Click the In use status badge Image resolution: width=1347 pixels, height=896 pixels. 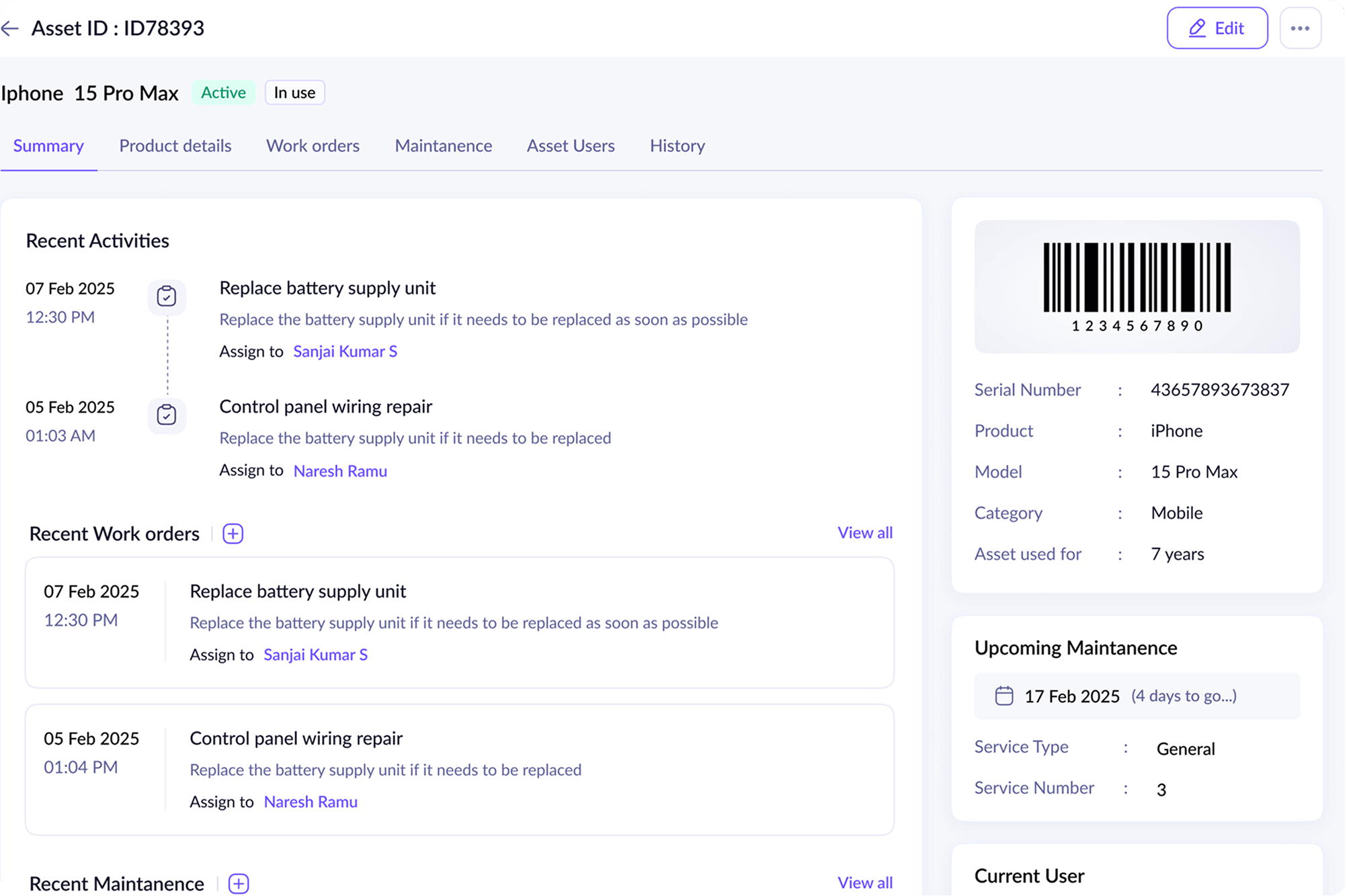point(294,93)
